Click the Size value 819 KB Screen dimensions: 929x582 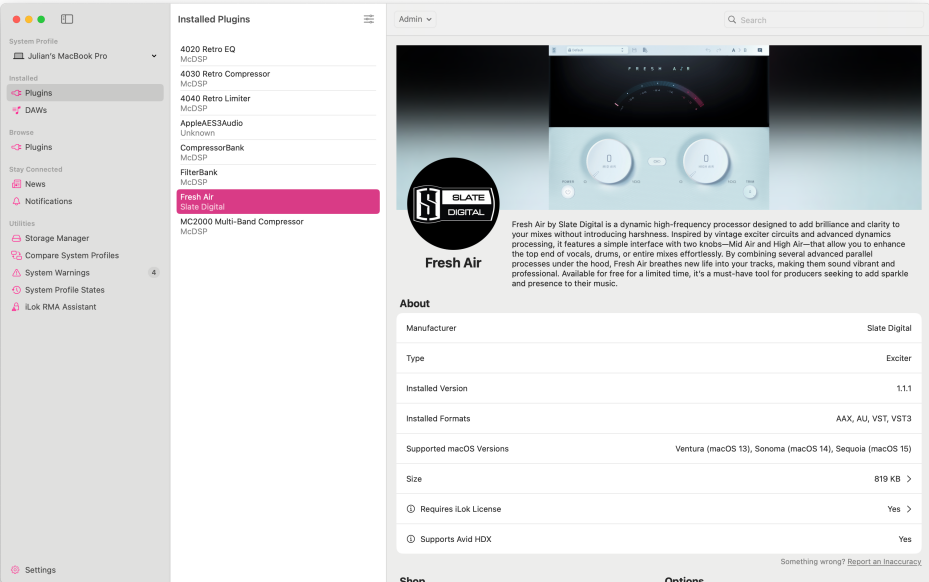click(x=887, y=479)
